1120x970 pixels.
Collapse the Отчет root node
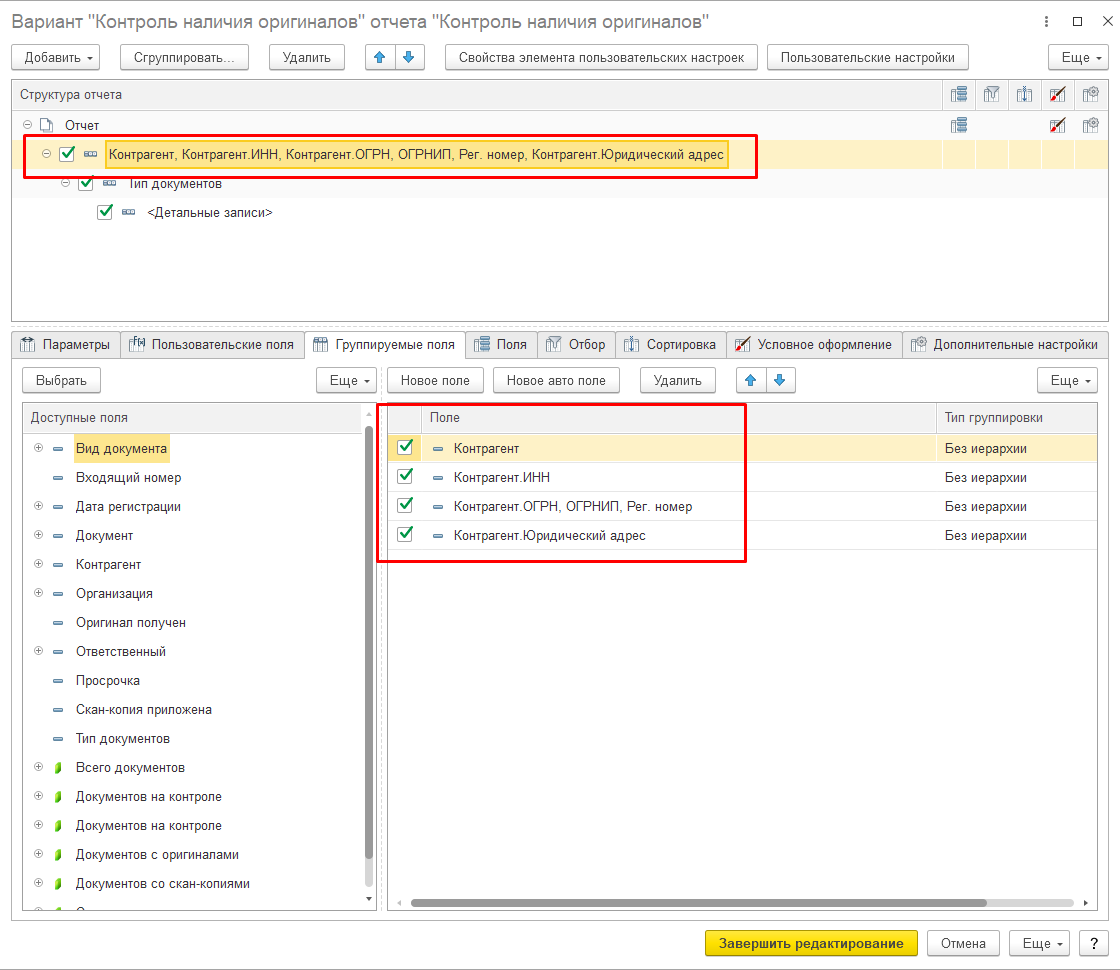pos(27,124)
